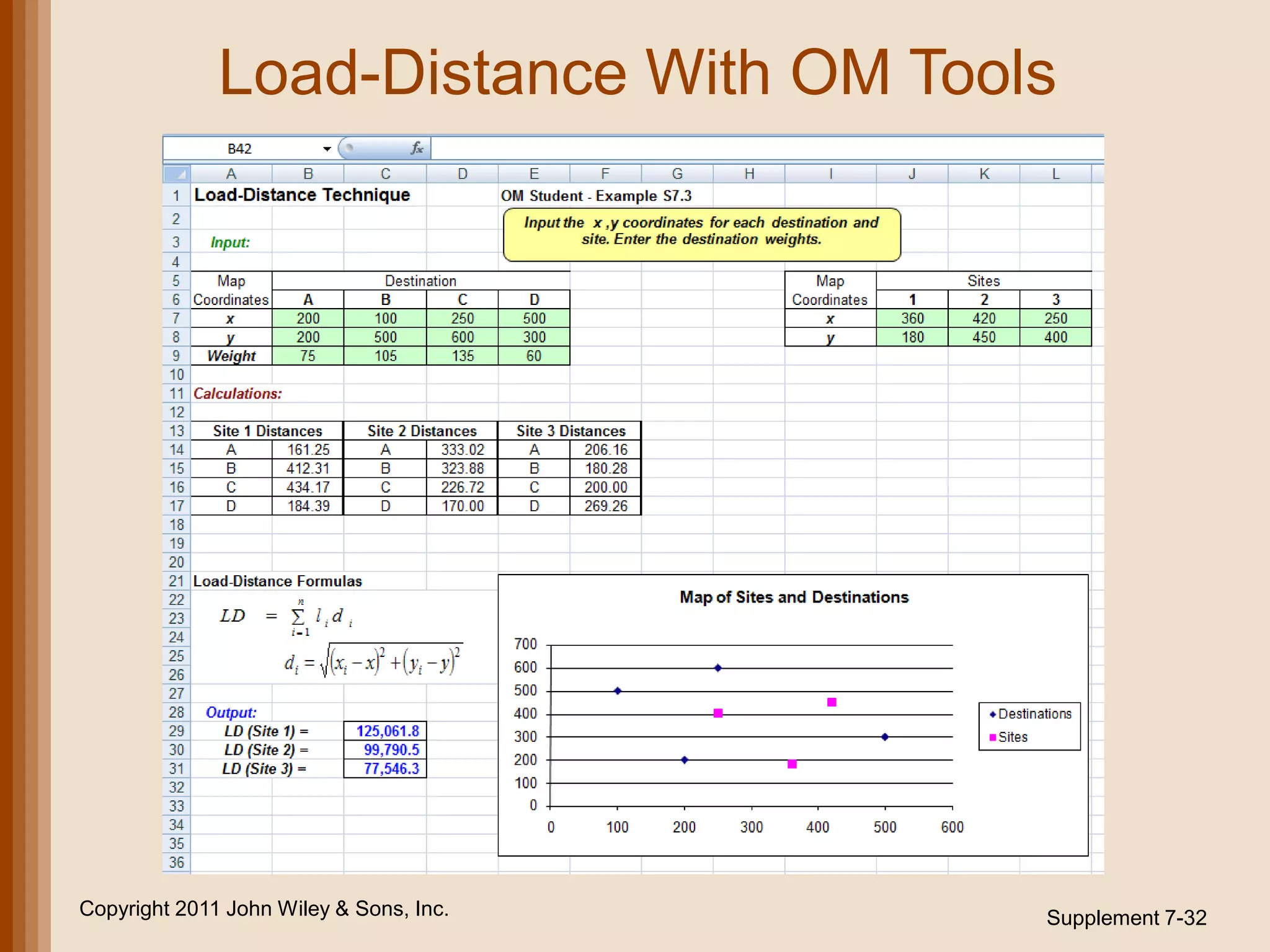Click the Load-Distance Formulas heading
The width and height of the screenshot is (1270, 952).
click(x=277, y=581)
